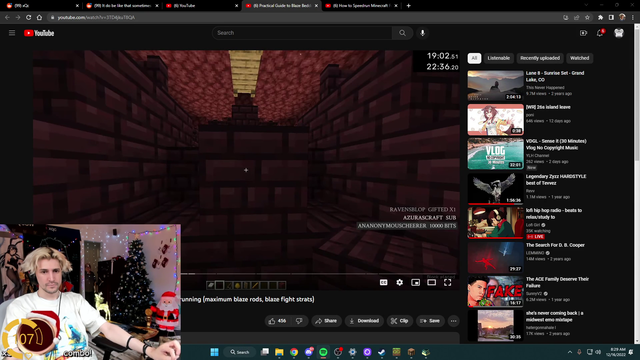This screenshot has width=640, height=360.
Task: Switch to theater mode
Action: 431,282
